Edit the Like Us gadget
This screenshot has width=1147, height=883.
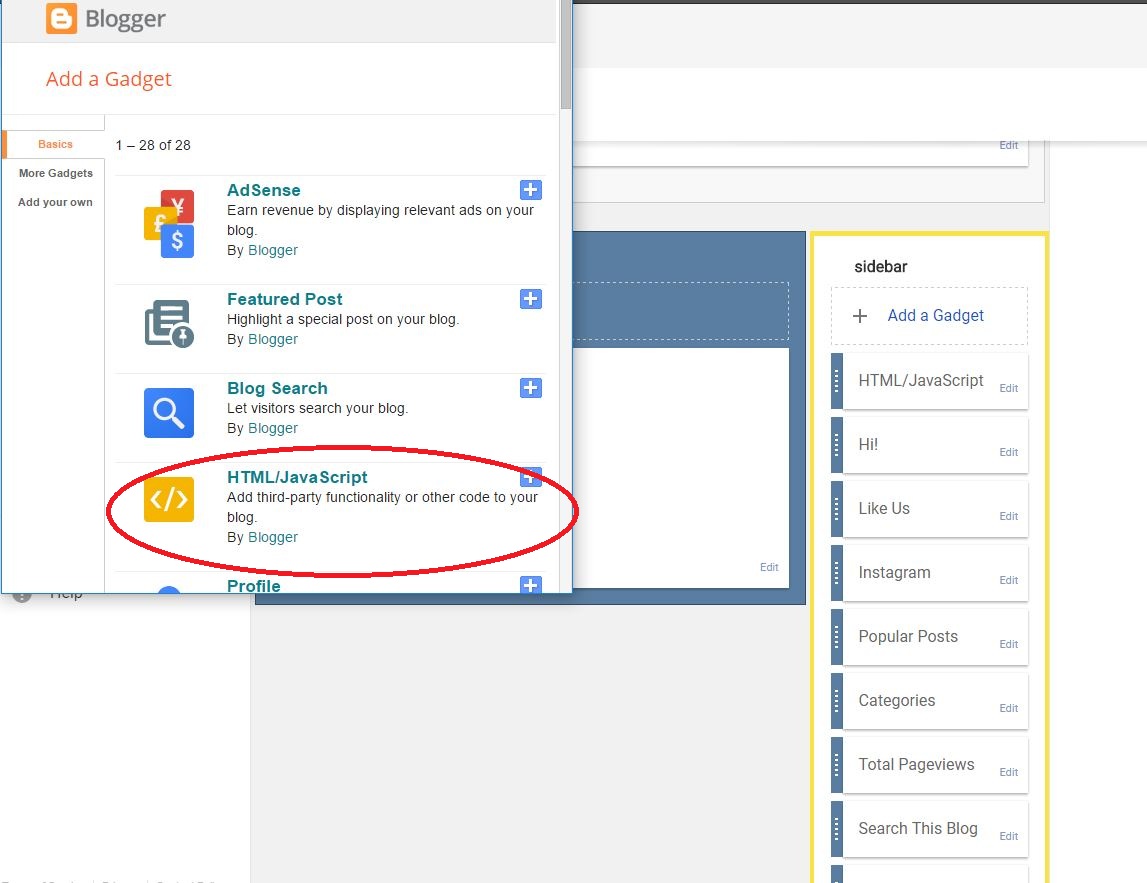[1009, 516]
